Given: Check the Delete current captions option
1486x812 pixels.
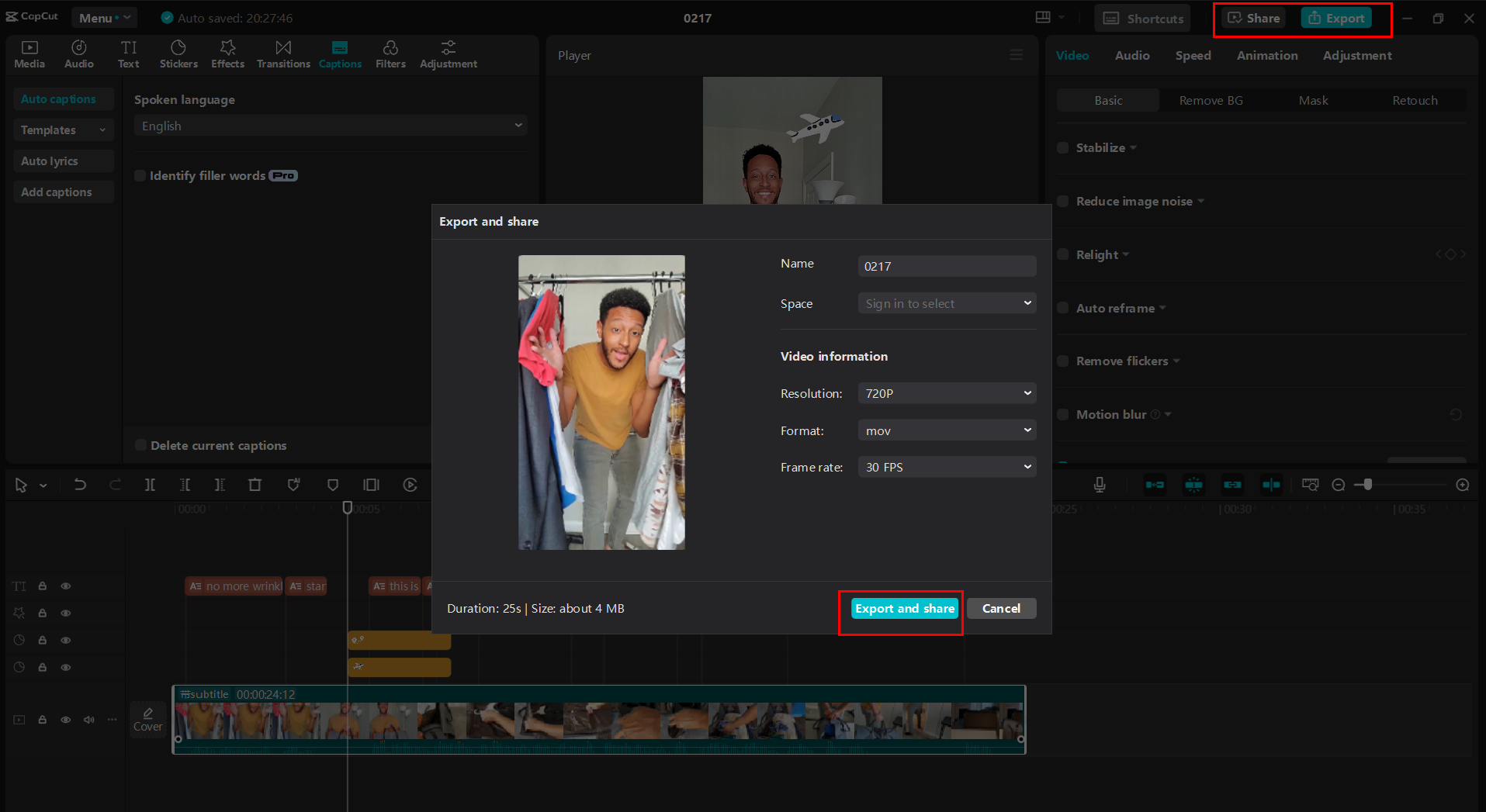Looking at the screenshot, I should coord(140,444).
